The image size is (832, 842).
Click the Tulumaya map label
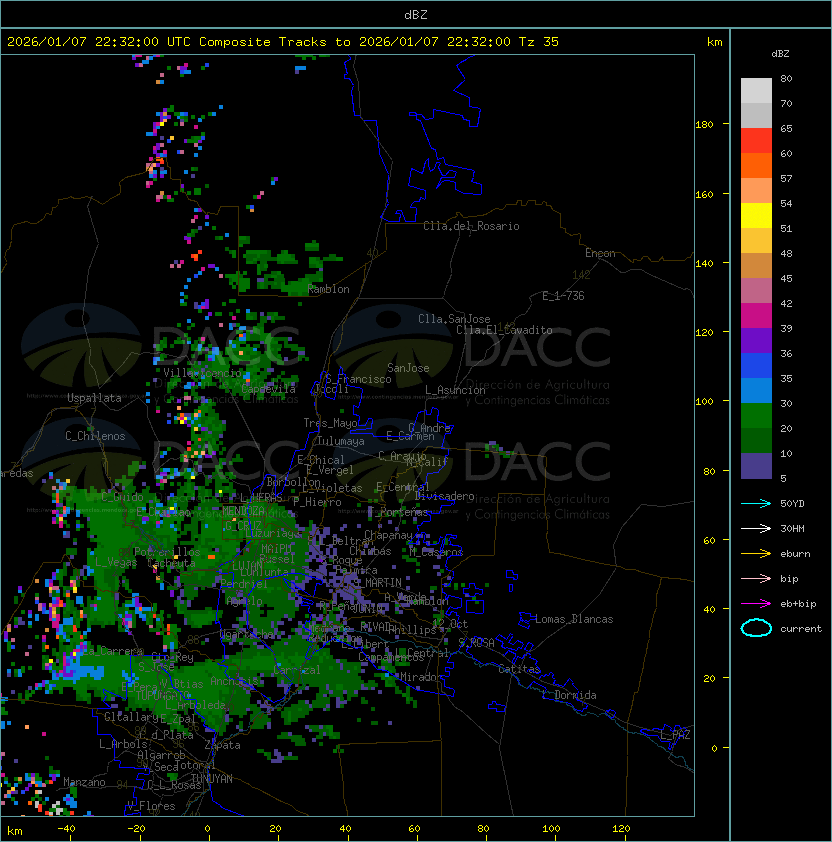point(341,441)
